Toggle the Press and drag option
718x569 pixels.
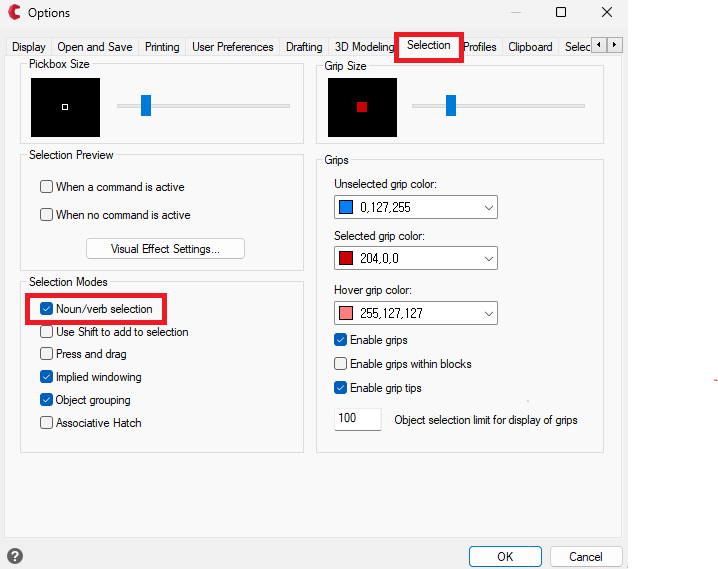[x=47, y=354]
